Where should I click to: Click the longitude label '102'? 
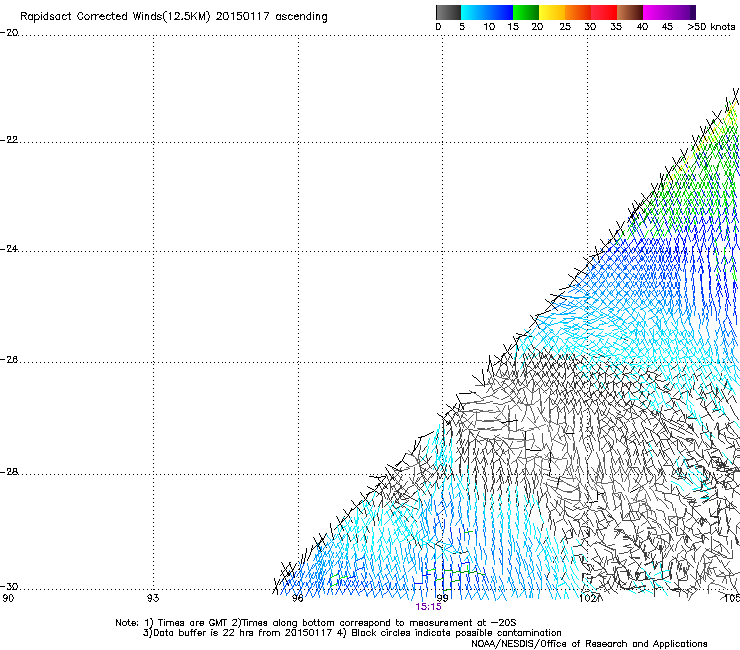(589, 598)
